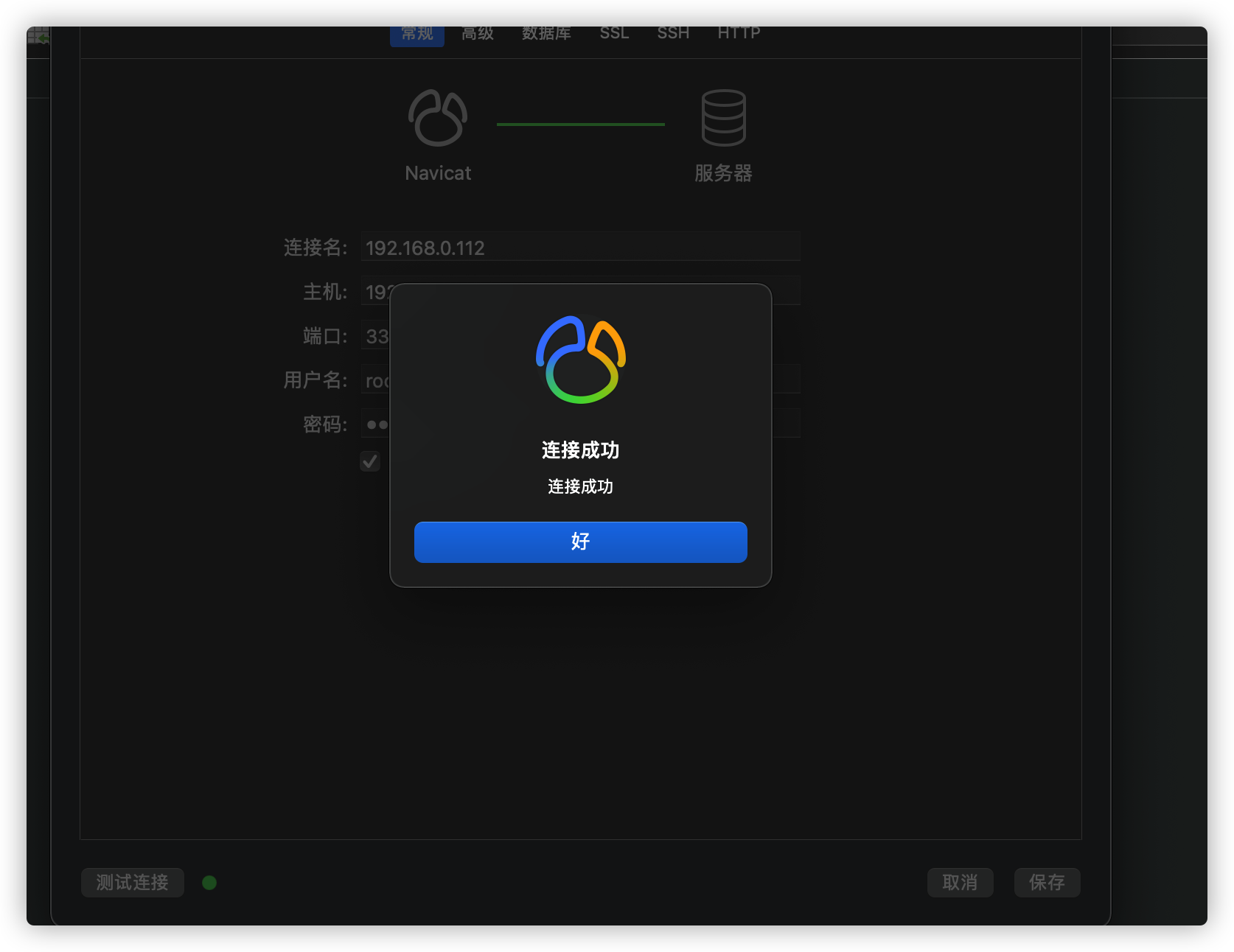Open the SSL settings tab

point(613,32)
